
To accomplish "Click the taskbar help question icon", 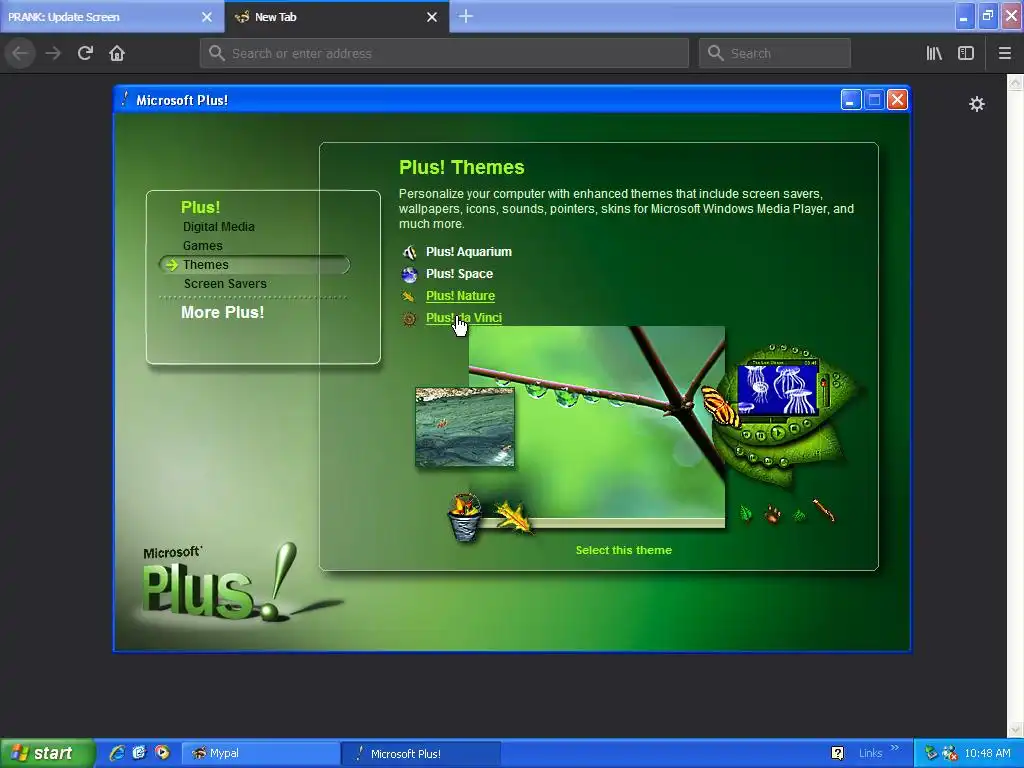I will pos(837,753).
